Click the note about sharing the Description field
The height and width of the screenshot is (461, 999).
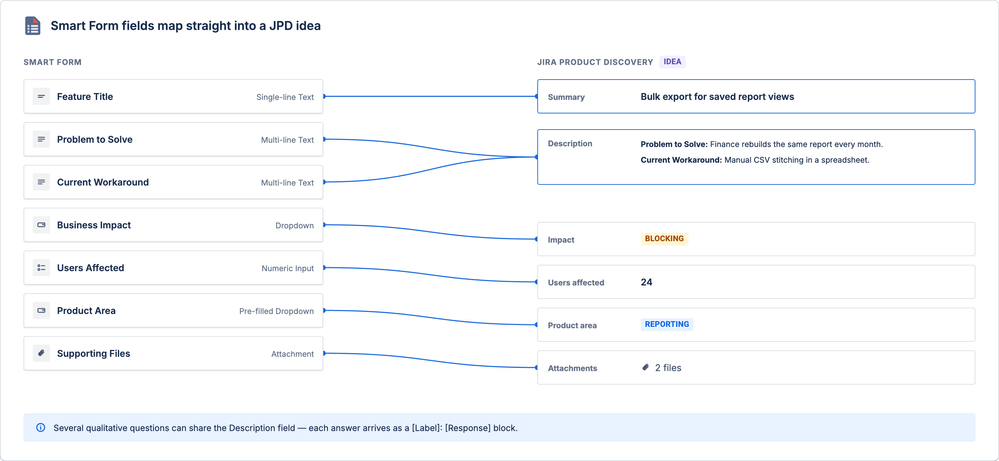pyautogui.click(x=285, y=428)
